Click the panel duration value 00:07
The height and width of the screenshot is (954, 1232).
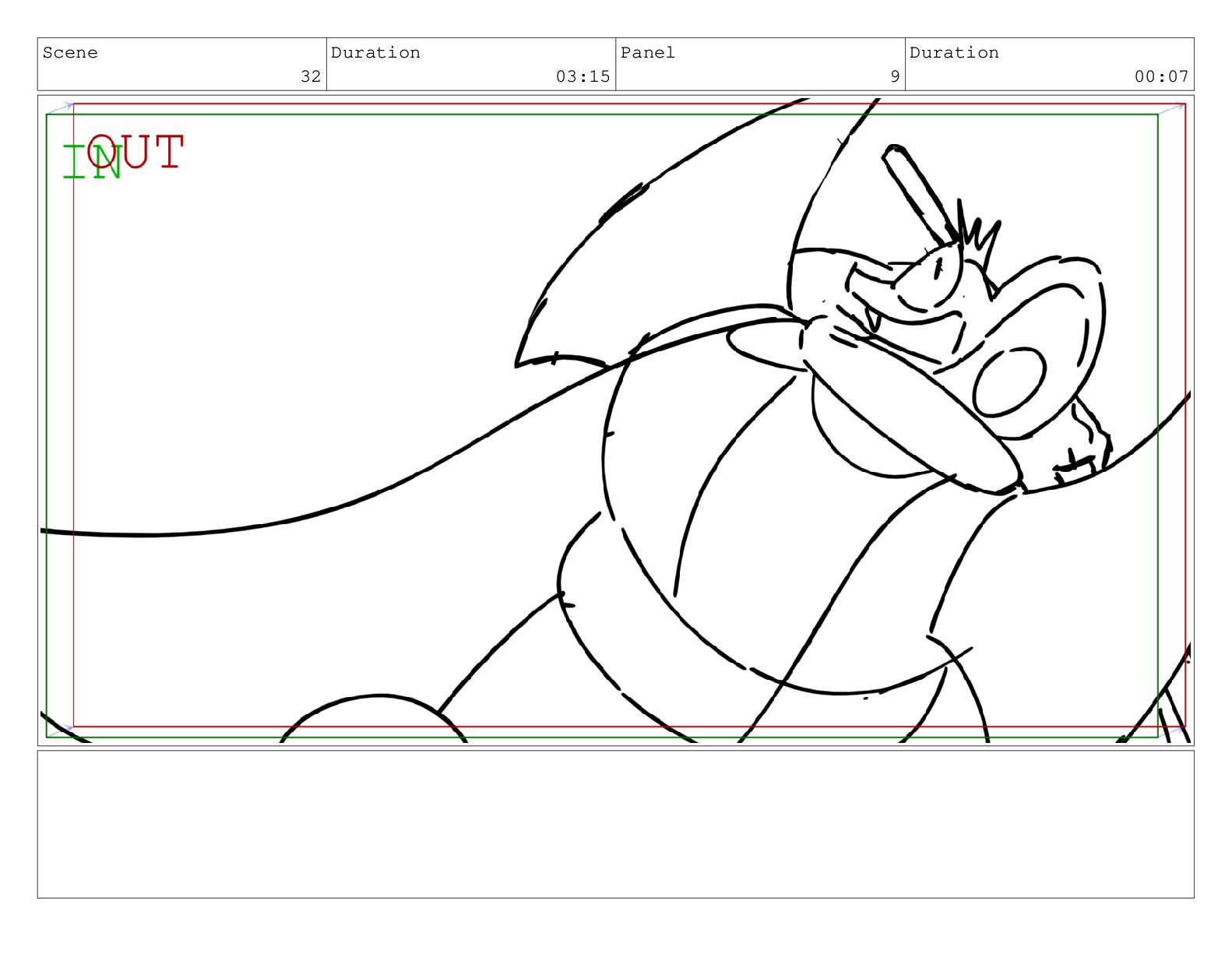tap(1161, 76)
